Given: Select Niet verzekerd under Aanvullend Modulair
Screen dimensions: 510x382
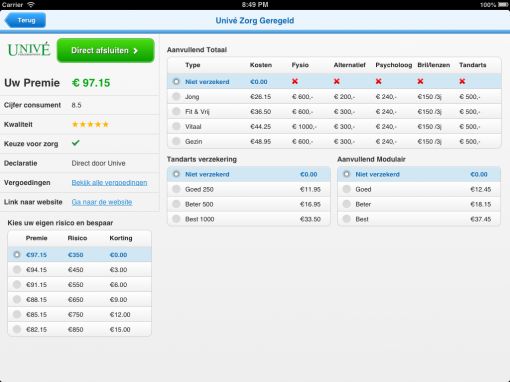Looking at the screenshot, I should 419,174.
